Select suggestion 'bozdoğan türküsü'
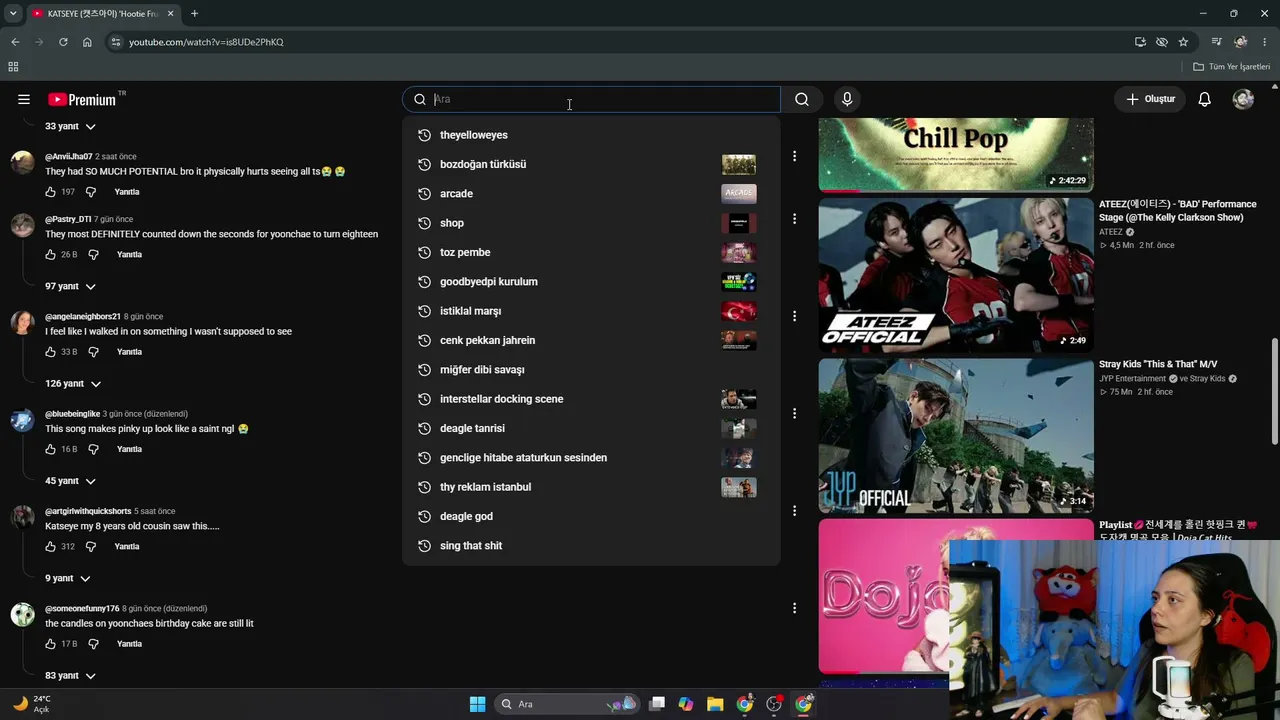 [591, 164]
